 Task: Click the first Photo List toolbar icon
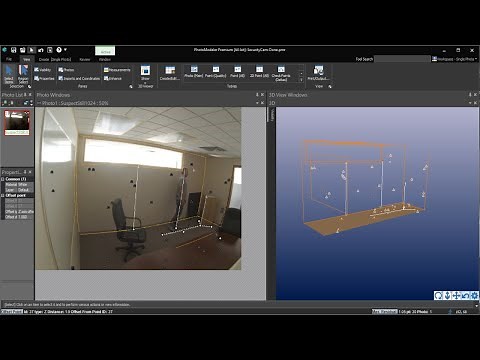[5, 103]
